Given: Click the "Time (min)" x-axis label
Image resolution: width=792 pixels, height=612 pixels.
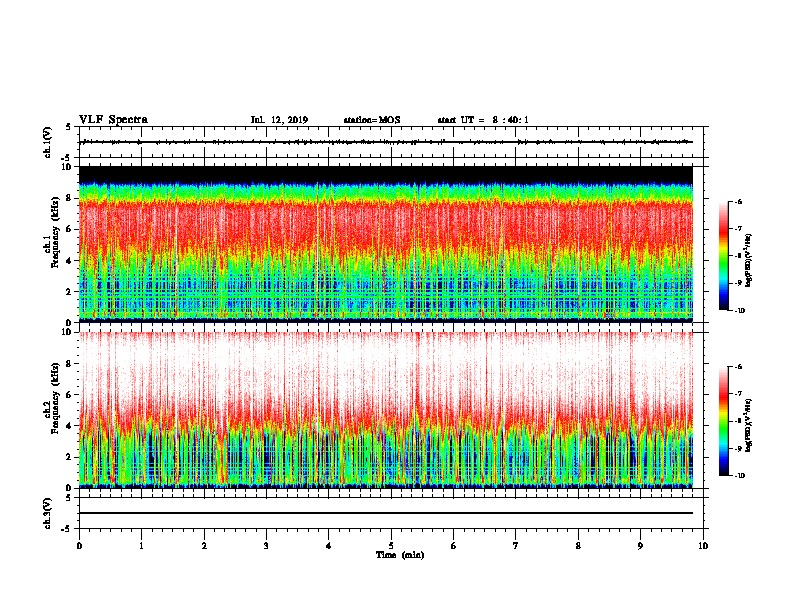Looking at the screenshot, I should 400,555.
